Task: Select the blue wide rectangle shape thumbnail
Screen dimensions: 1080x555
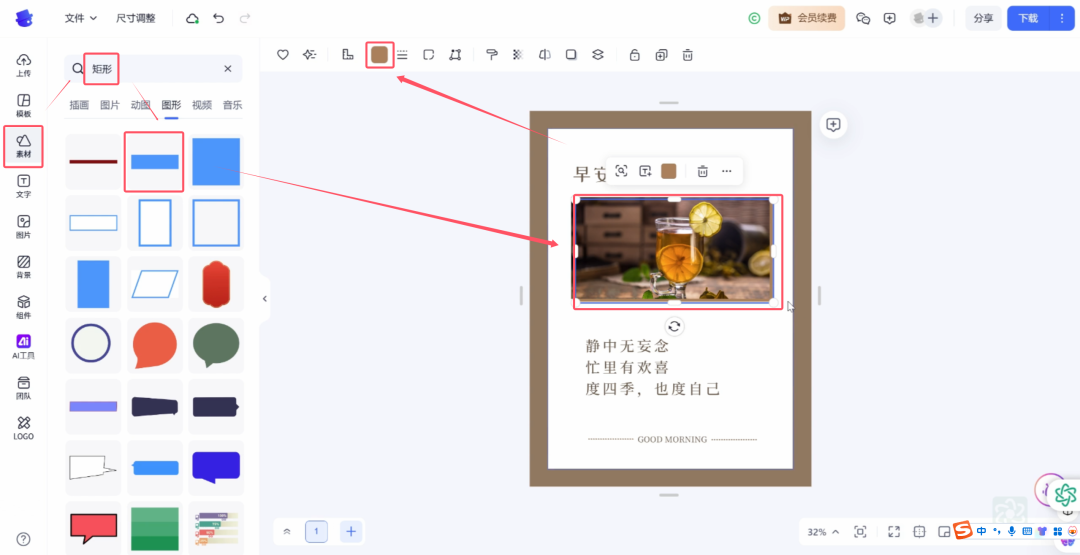Action: pos(154,162)
